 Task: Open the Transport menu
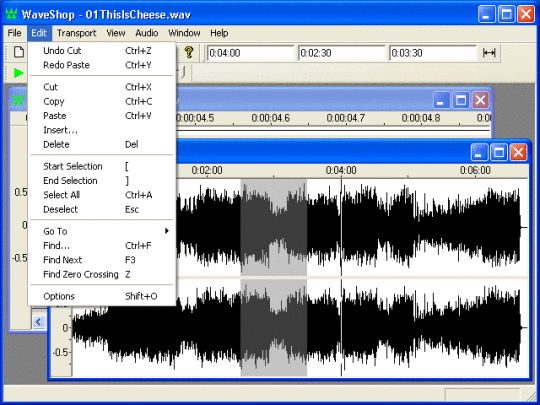(x=76, y=33)
